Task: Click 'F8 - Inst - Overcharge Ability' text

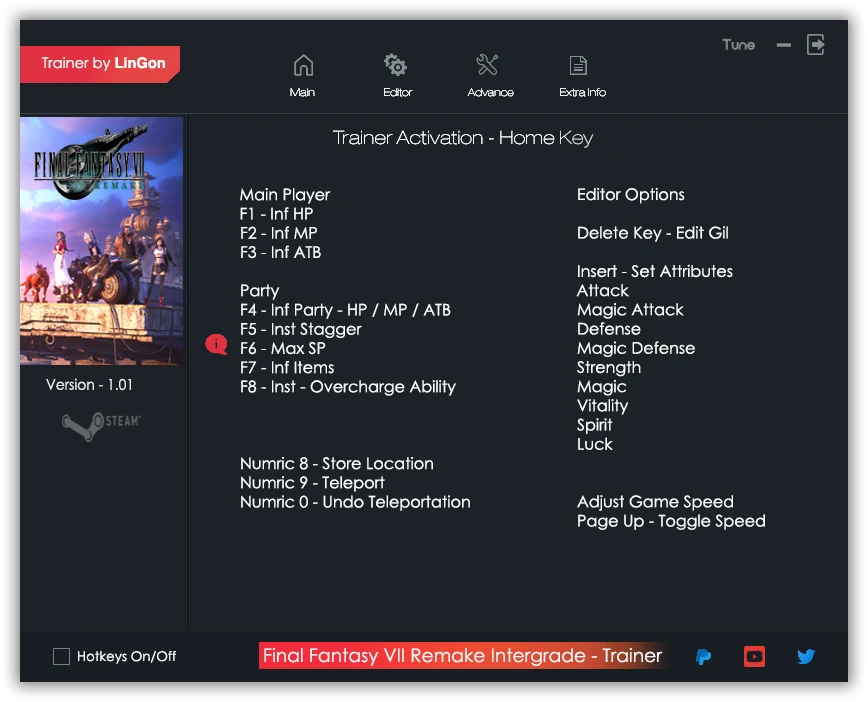Action: tap(348, 387)
